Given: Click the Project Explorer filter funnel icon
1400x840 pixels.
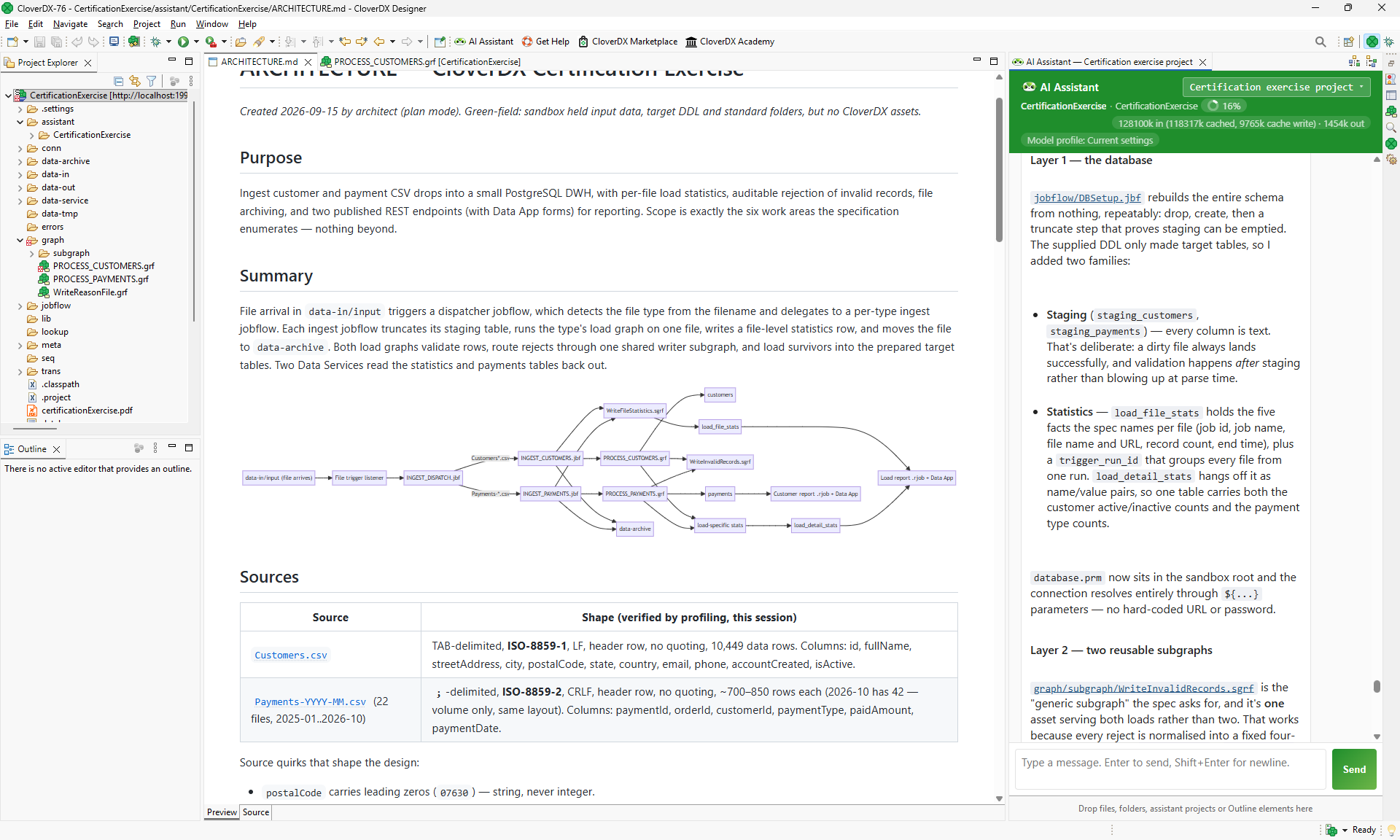Looking at the screenshot, I should pyautogui.click(x=152, y=81).
